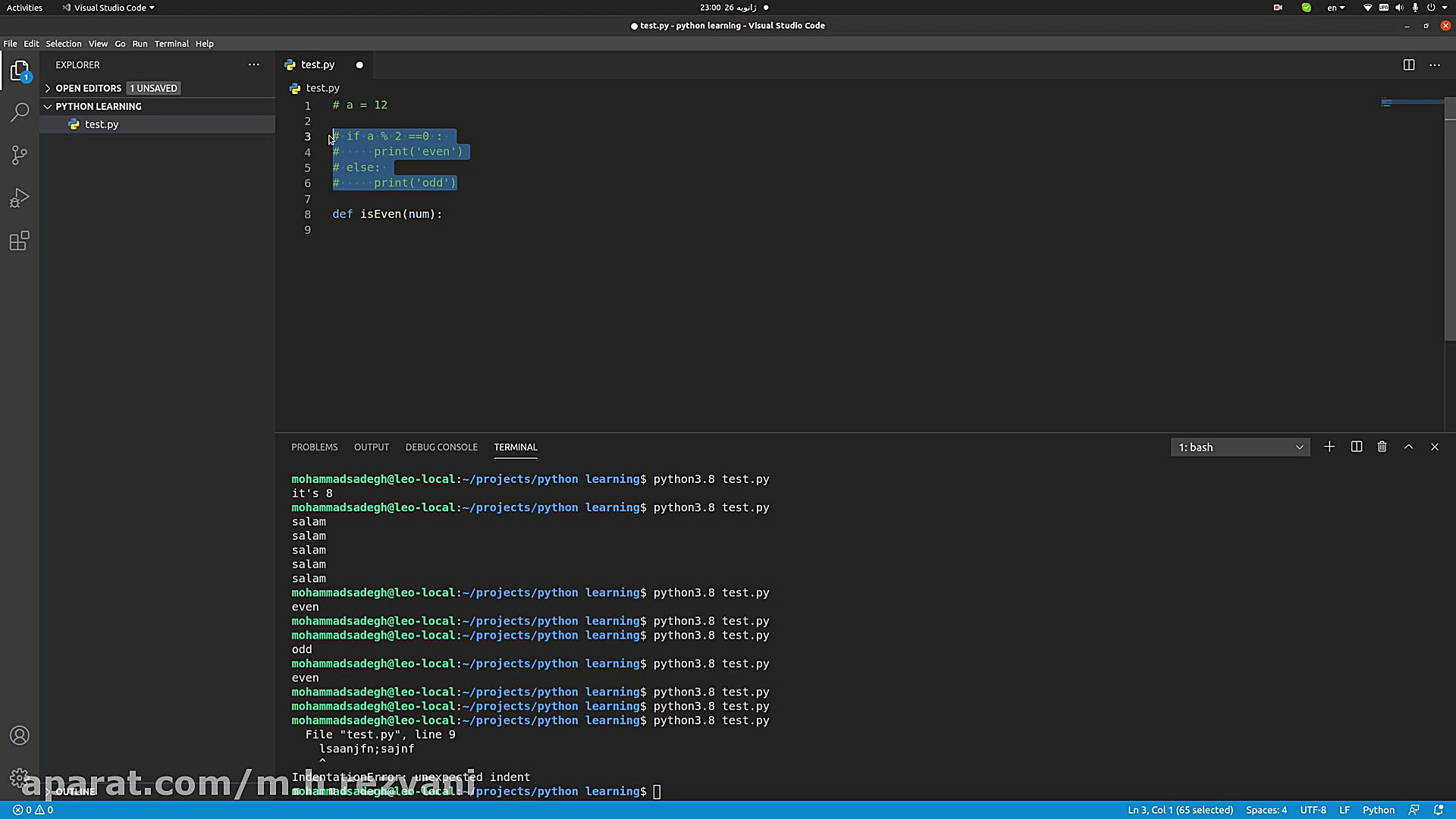This screenshot has width=1456, height=819.
Task: Kill terminal with trash icon
Action: pos(1382,447)
